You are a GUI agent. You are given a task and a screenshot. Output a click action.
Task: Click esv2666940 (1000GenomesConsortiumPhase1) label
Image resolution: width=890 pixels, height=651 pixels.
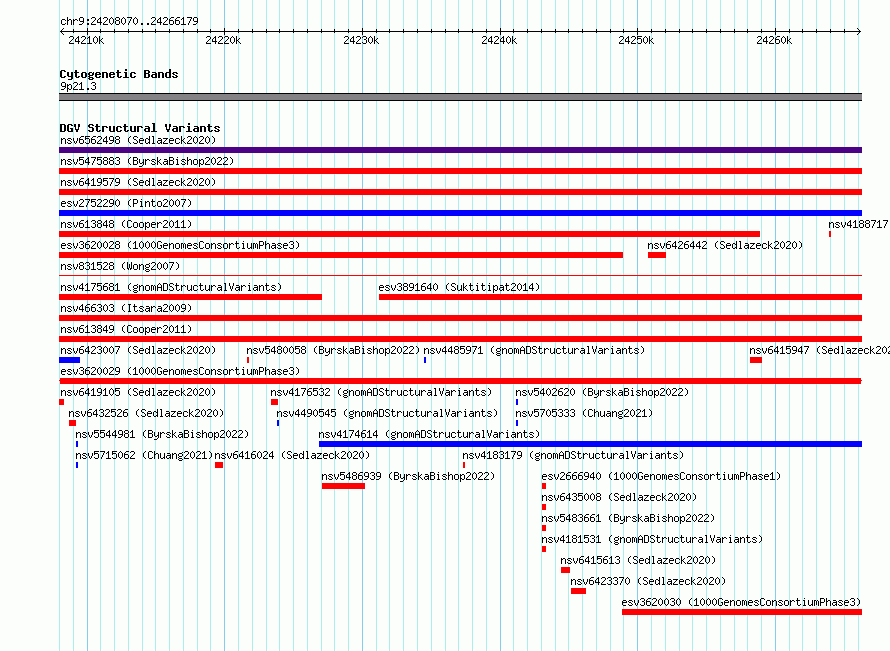(x=661, y=476)
